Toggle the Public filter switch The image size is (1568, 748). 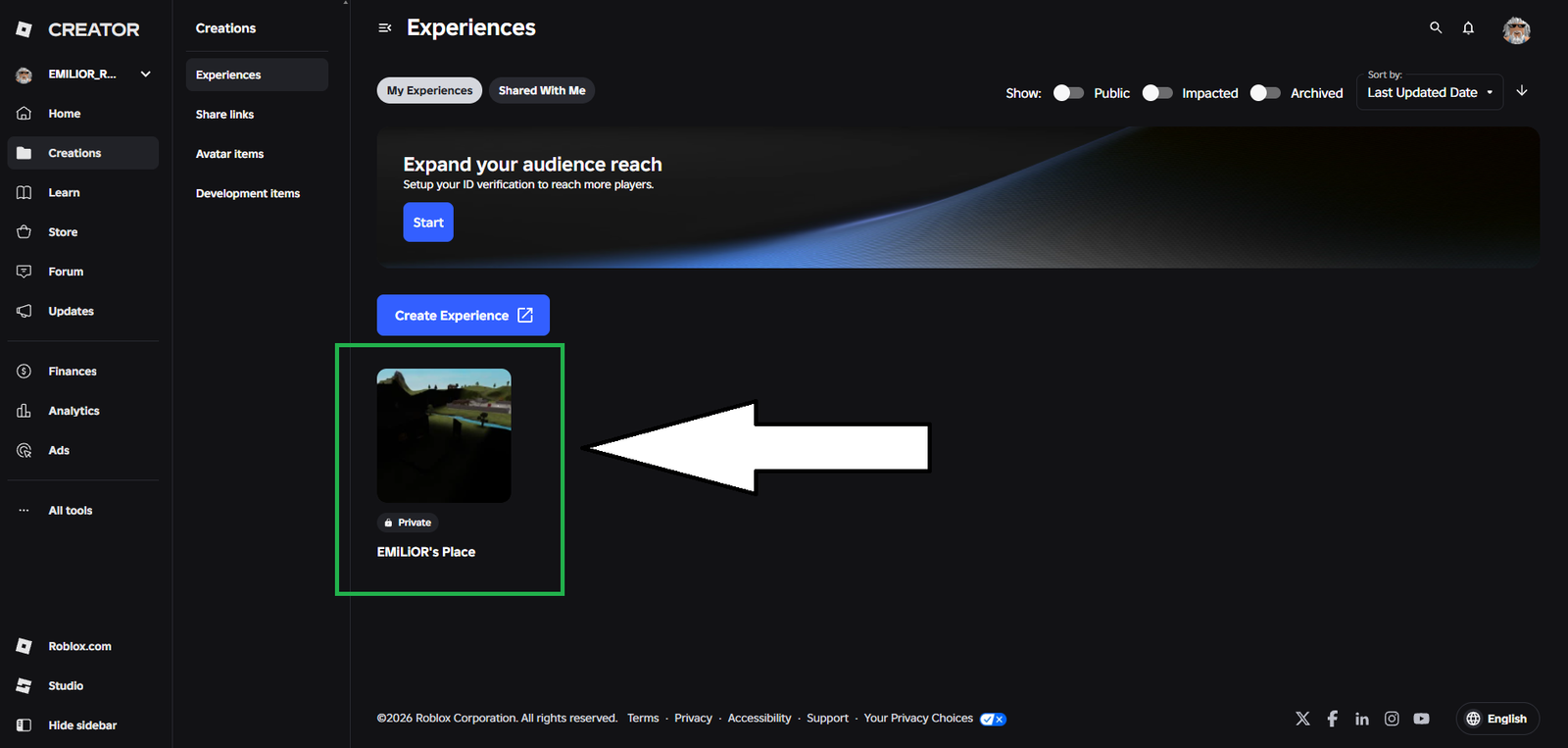pyautogui.click(x=1068, y=93)
